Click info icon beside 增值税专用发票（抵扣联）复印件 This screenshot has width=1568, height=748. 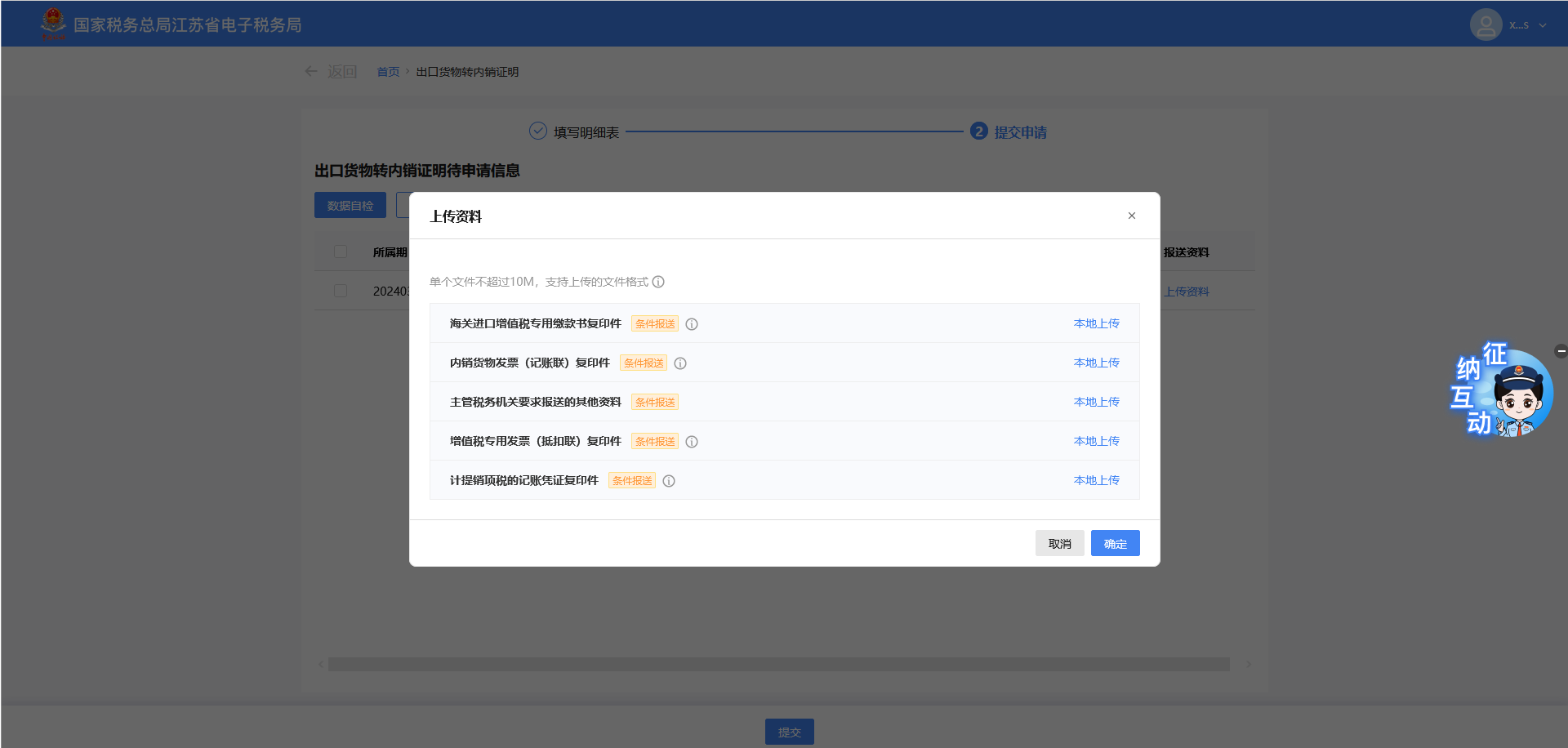point(692,442)
